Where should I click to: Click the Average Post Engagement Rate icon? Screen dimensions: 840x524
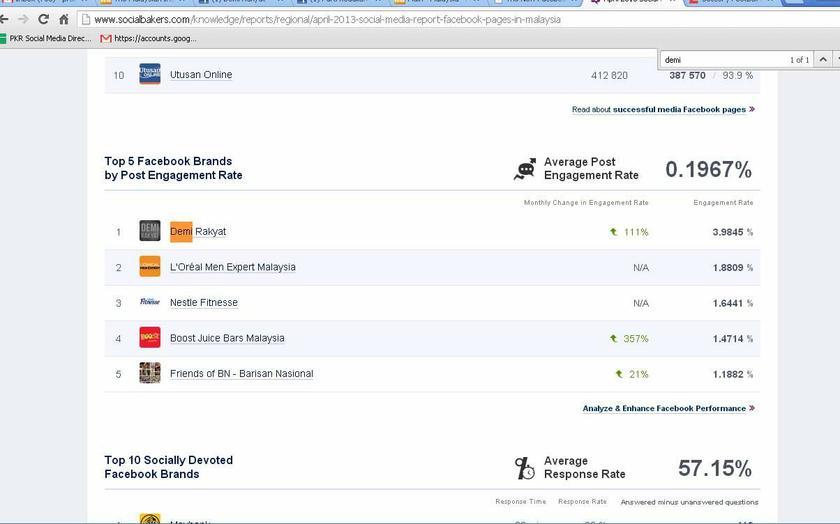pos(525,169)
